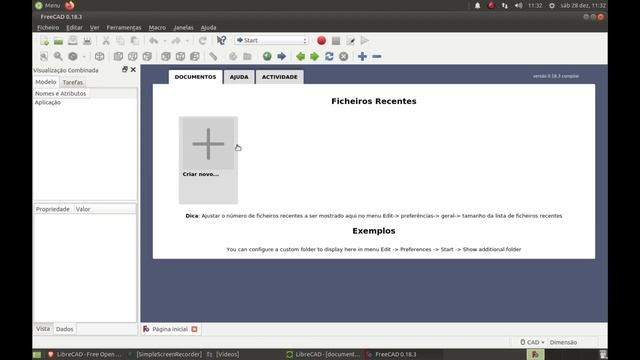
Task: Click the Print toolbar icon
Action: pyautogui.click(x=87, y=41)
